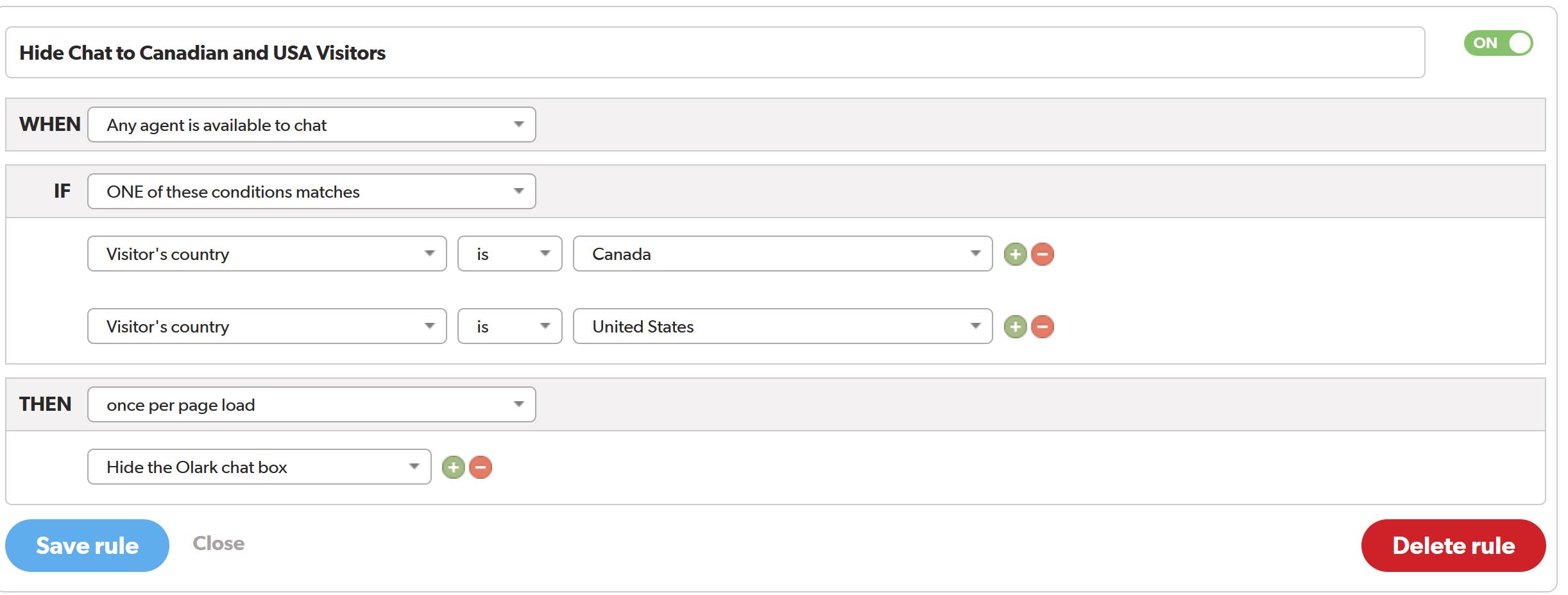Close the rule editor

click(219, 543)
